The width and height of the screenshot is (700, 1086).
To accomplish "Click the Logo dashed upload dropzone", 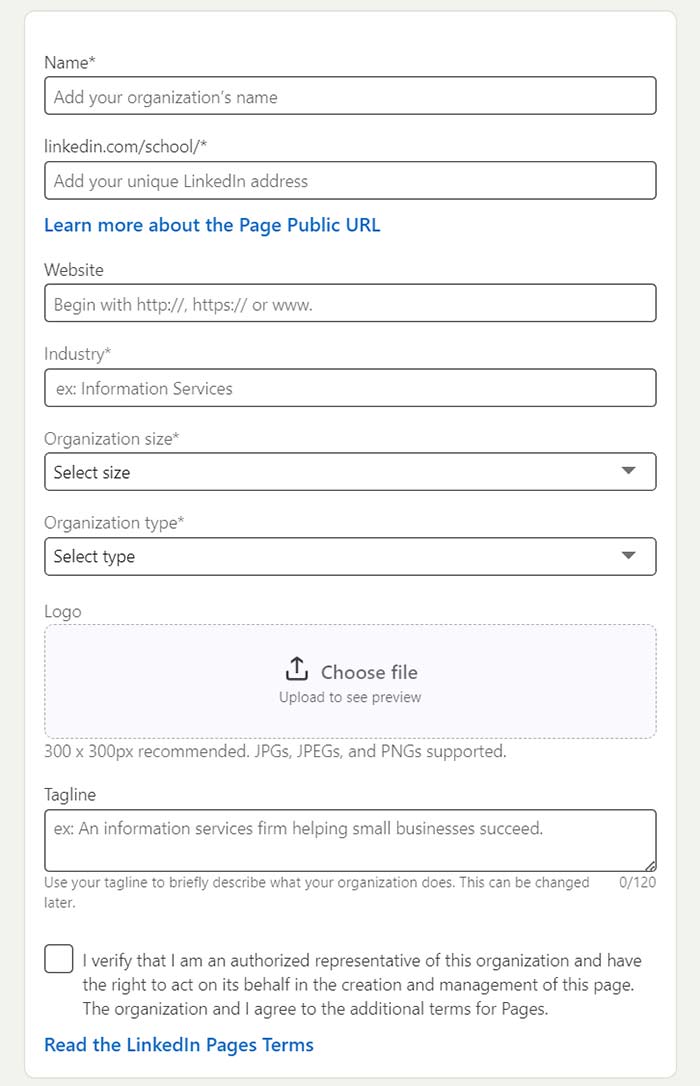I will click(350, 682).
